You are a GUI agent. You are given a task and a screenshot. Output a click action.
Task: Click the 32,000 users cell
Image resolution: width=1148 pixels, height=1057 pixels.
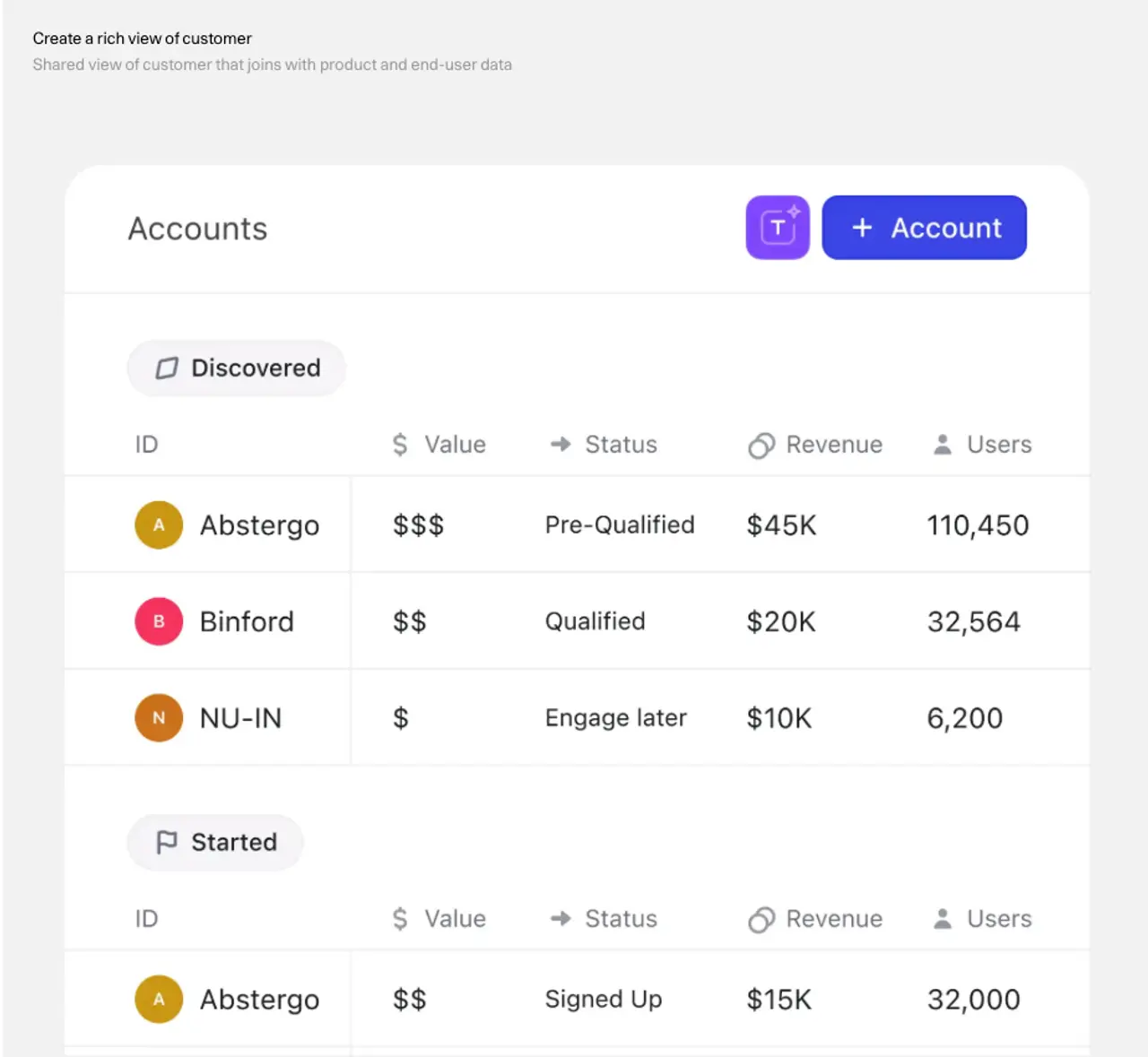tap(974, 1001)
